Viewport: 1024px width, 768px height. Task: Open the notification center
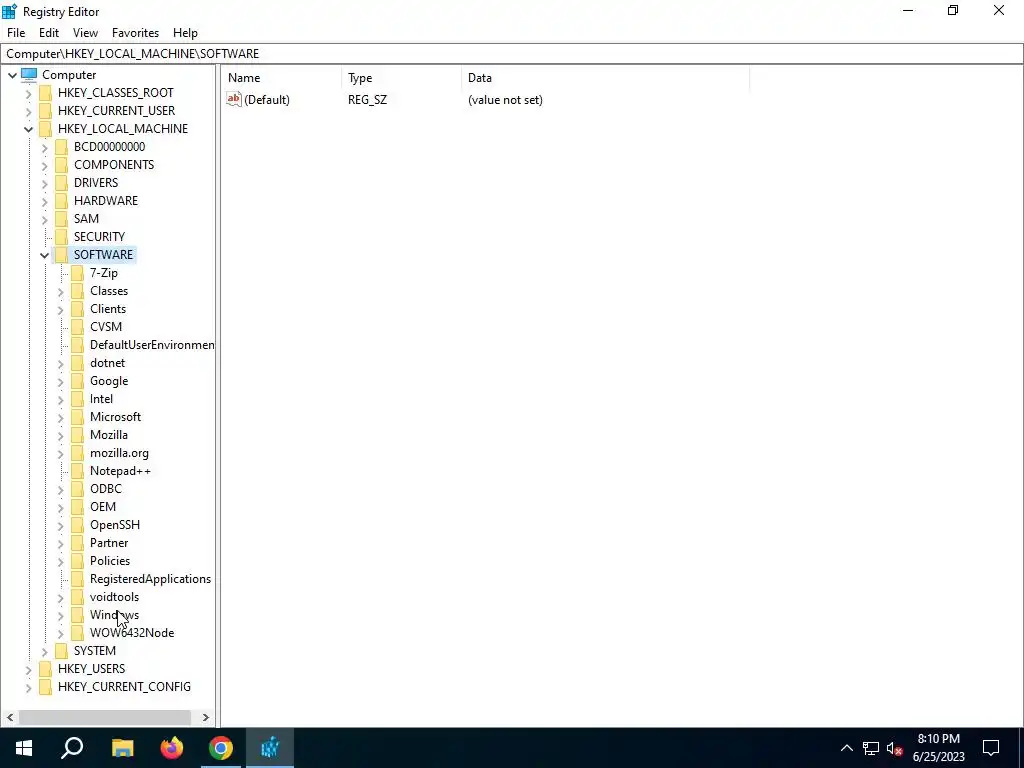(x=991, y=748)
